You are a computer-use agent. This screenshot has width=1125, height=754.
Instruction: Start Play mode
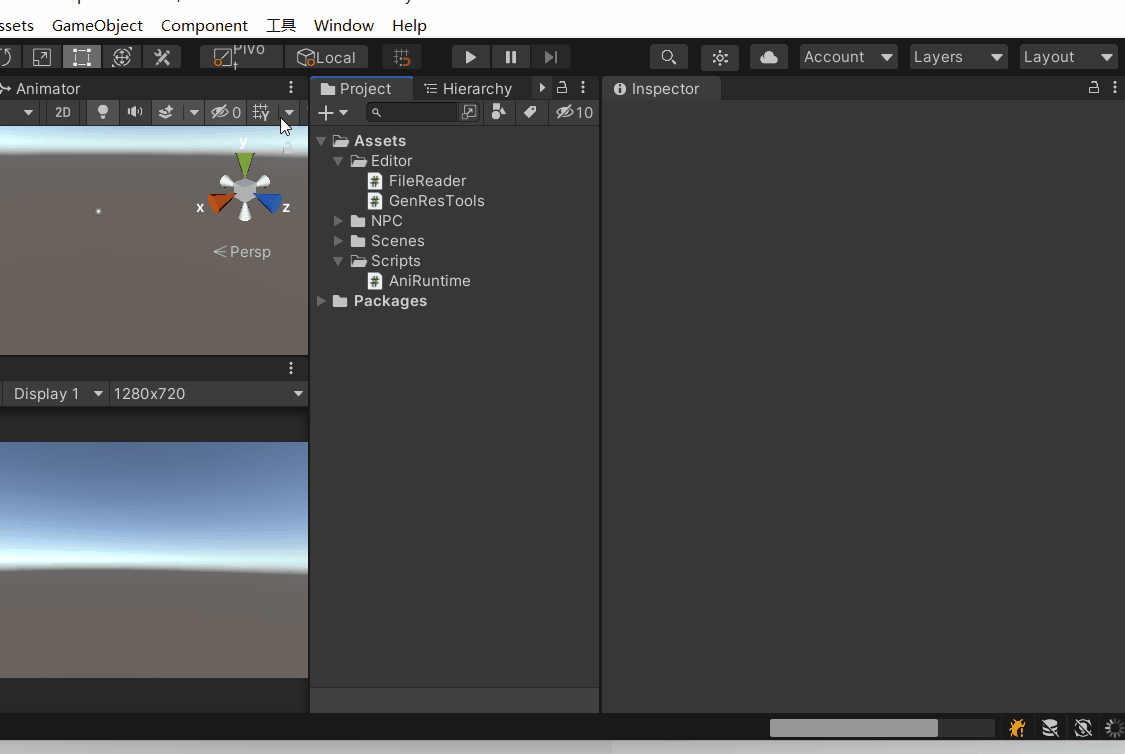[471, 57]
